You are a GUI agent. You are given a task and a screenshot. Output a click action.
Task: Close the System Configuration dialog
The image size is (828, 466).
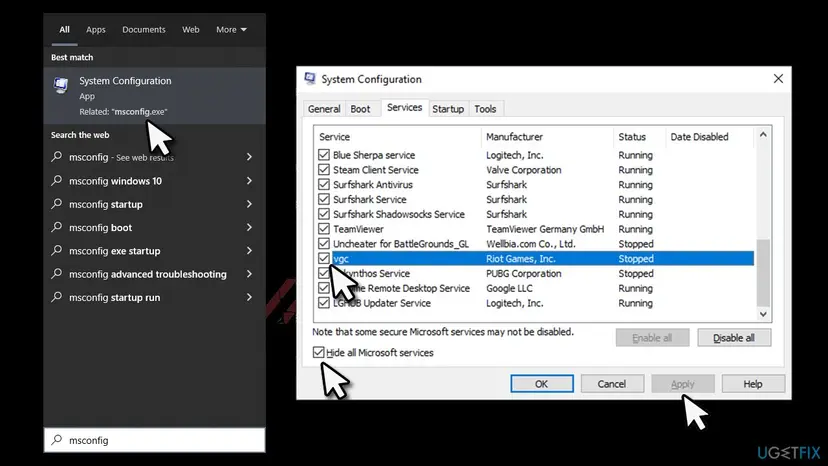tap(778, 79)
